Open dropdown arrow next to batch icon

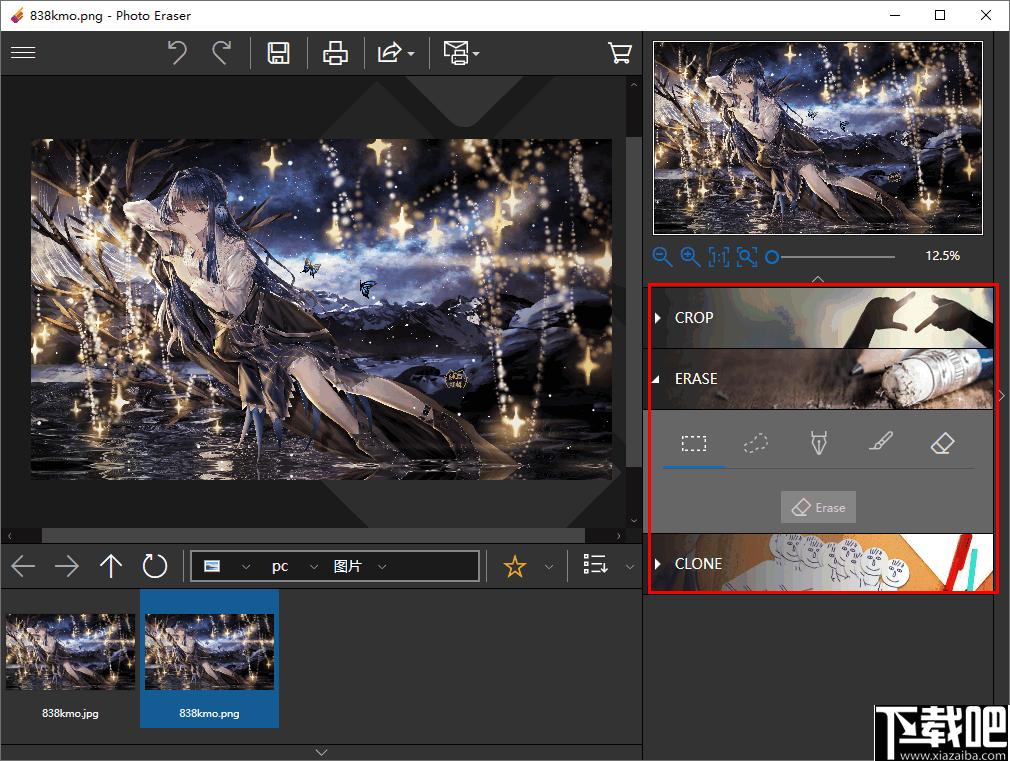[476, 53]
